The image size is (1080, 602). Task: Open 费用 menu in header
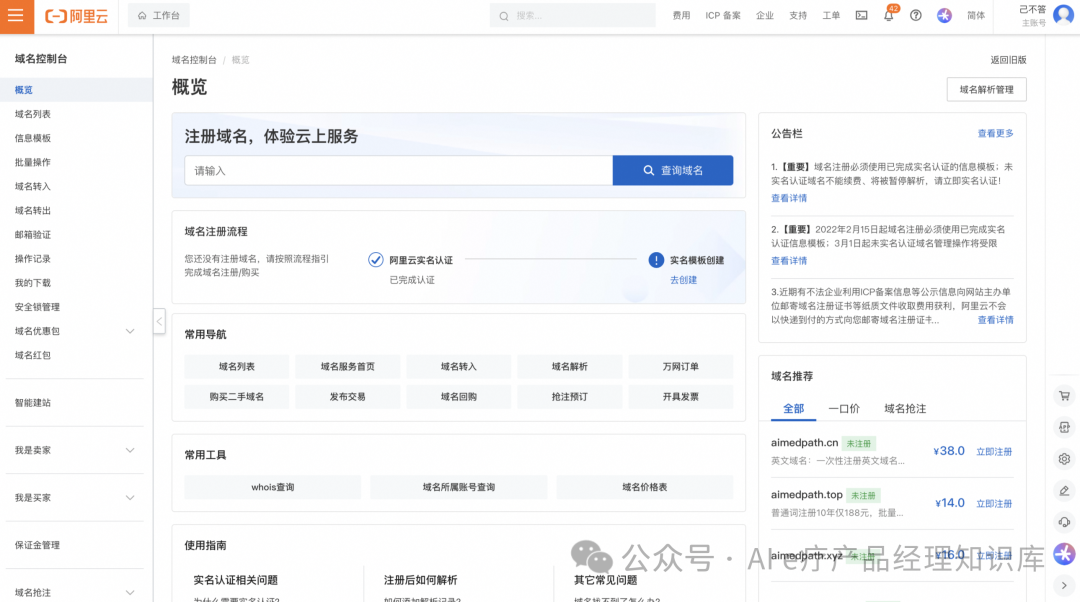681,15
